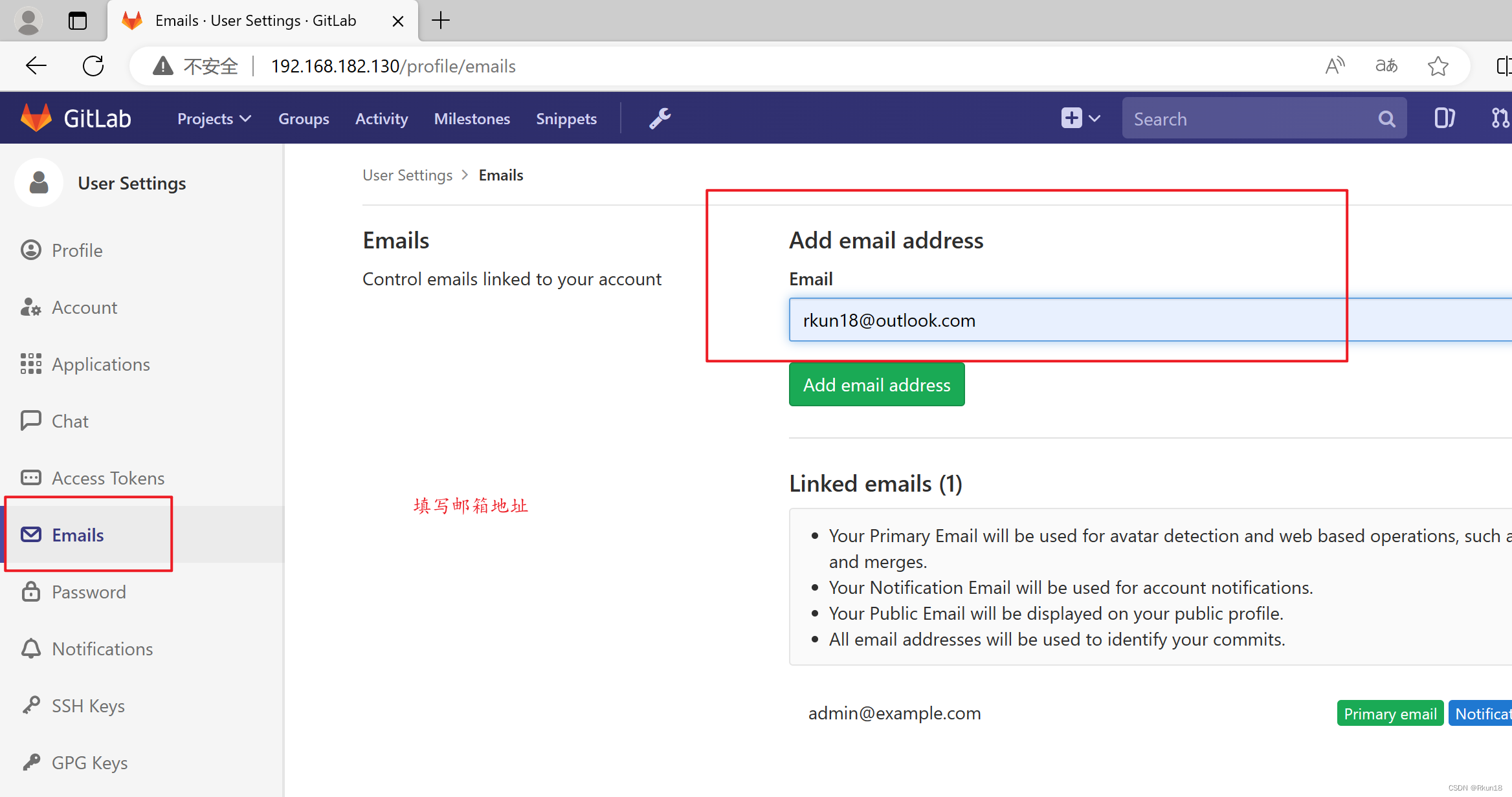The width and height of the screenshot is (1512, 797).
Task: Click the Password lock icon
Action: 32,591
